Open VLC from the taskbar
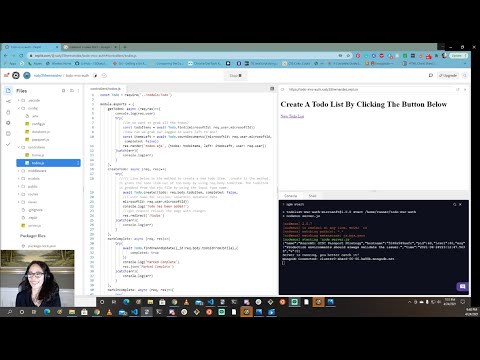Screen dimensions: 480x360 point(109,312)
